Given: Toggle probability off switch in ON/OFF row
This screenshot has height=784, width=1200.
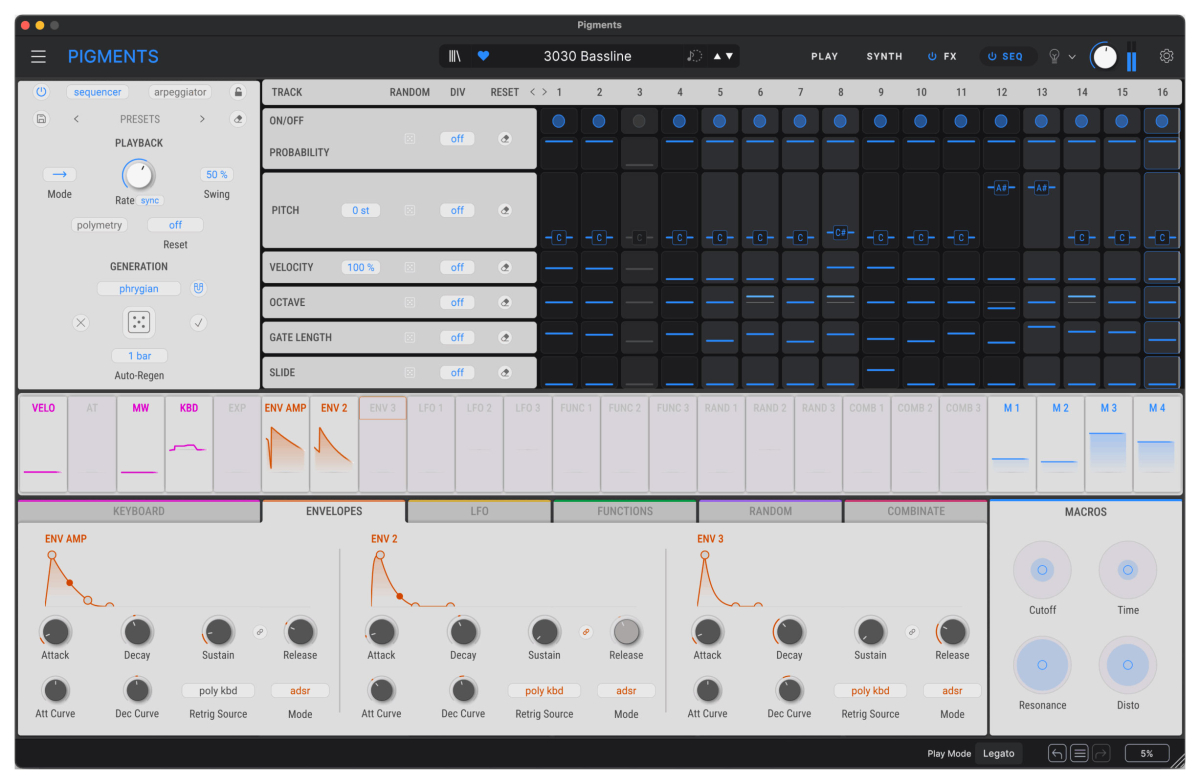Looking at the screenshot, I should (x=457, y=138).
